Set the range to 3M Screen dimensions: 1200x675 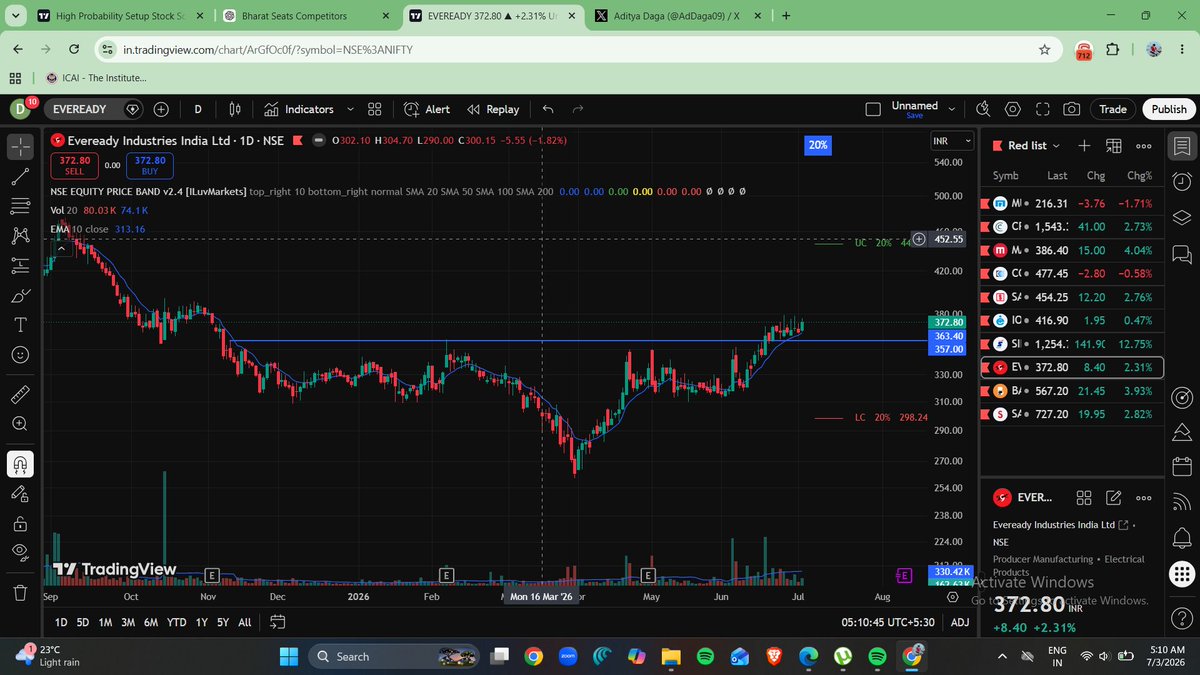coord(128,622)
